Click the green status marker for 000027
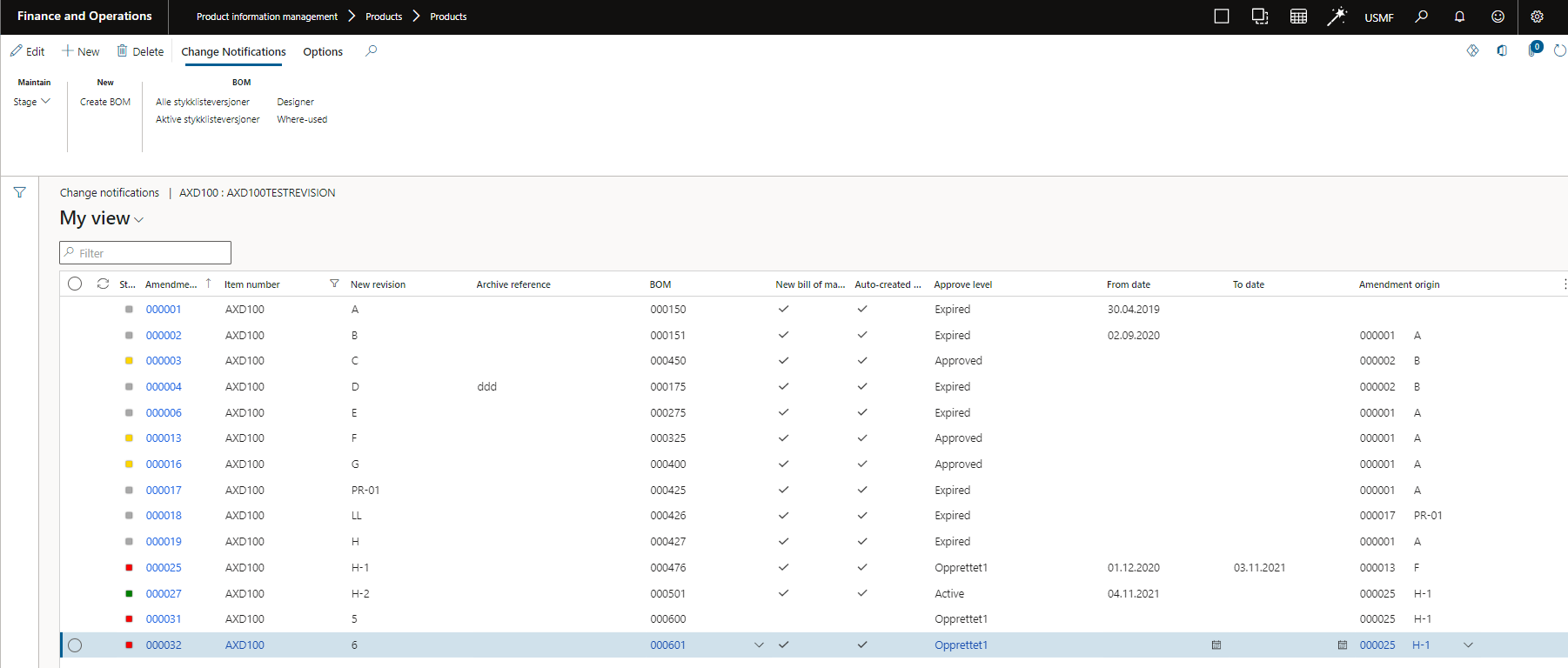Image resolution: width=1568 pixels, height=668 pixels. pyautogui.click(x=129, y=594)
